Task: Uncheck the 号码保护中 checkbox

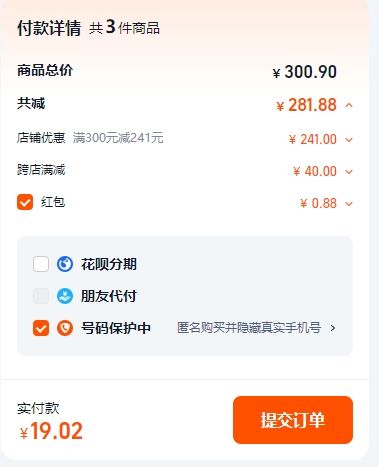Action: [41, 328]
